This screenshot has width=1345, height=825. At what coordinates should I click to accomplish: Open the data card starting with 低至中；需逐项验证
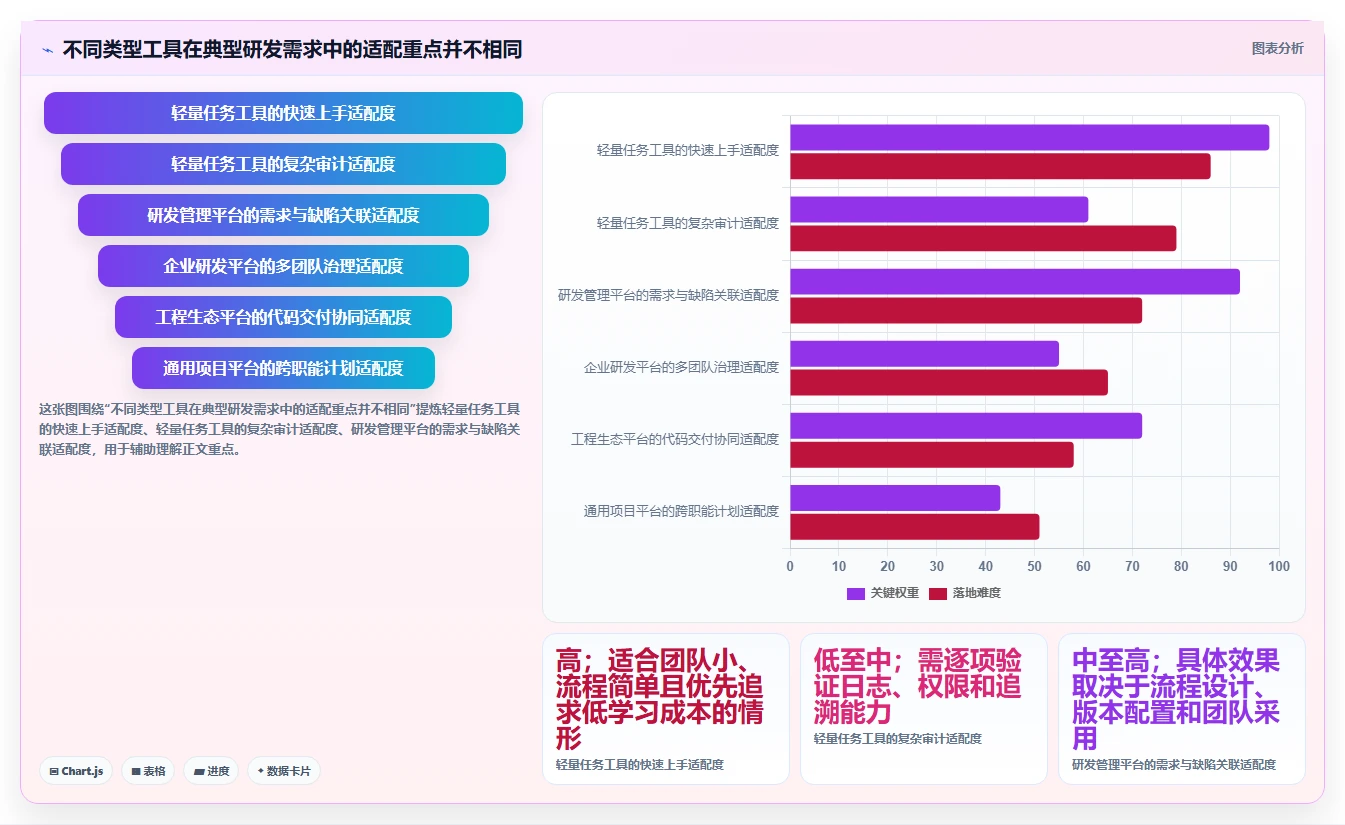point(924,709)
